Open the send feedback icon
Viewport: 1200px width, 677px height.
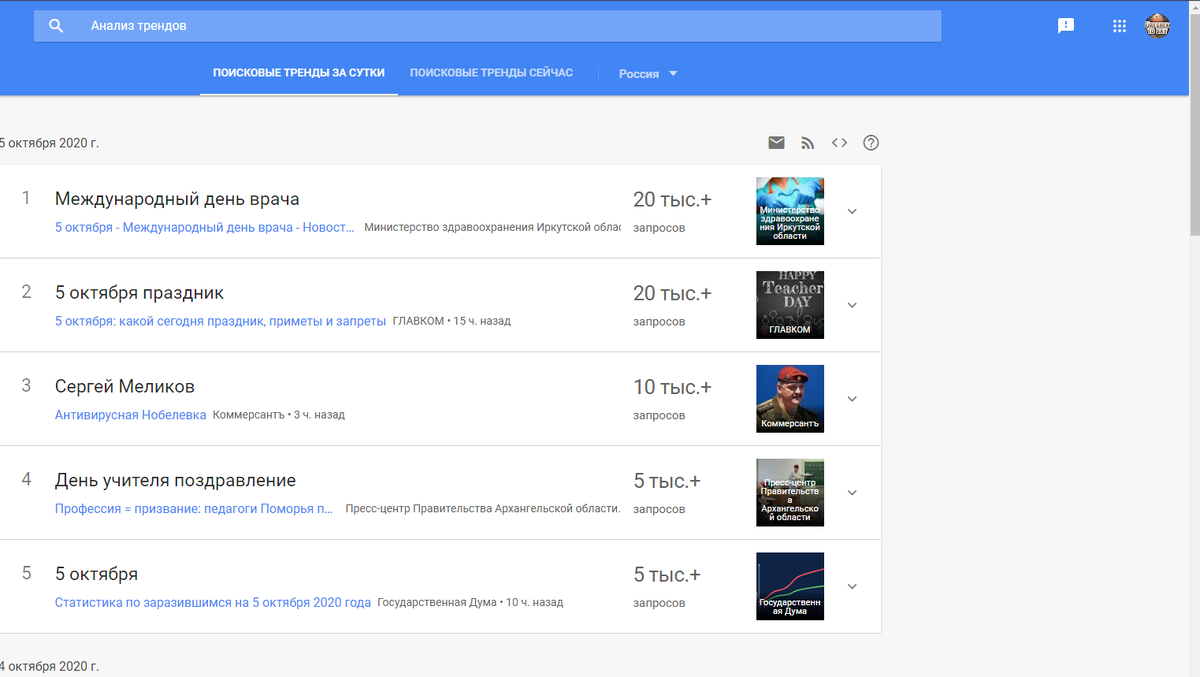[1066, 26]
